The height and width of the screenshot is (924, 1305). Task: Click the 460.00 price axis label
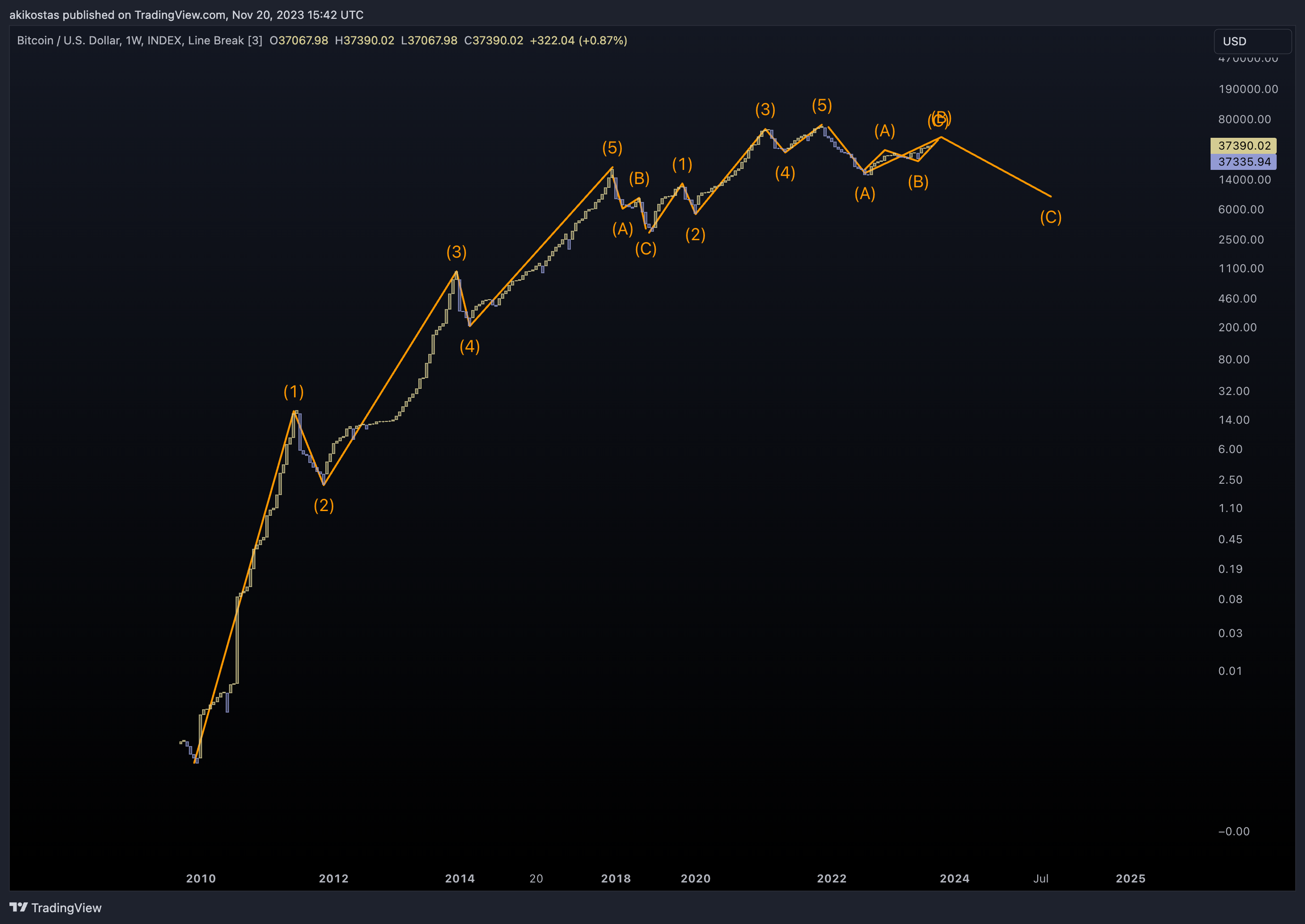coord(1238,299)
